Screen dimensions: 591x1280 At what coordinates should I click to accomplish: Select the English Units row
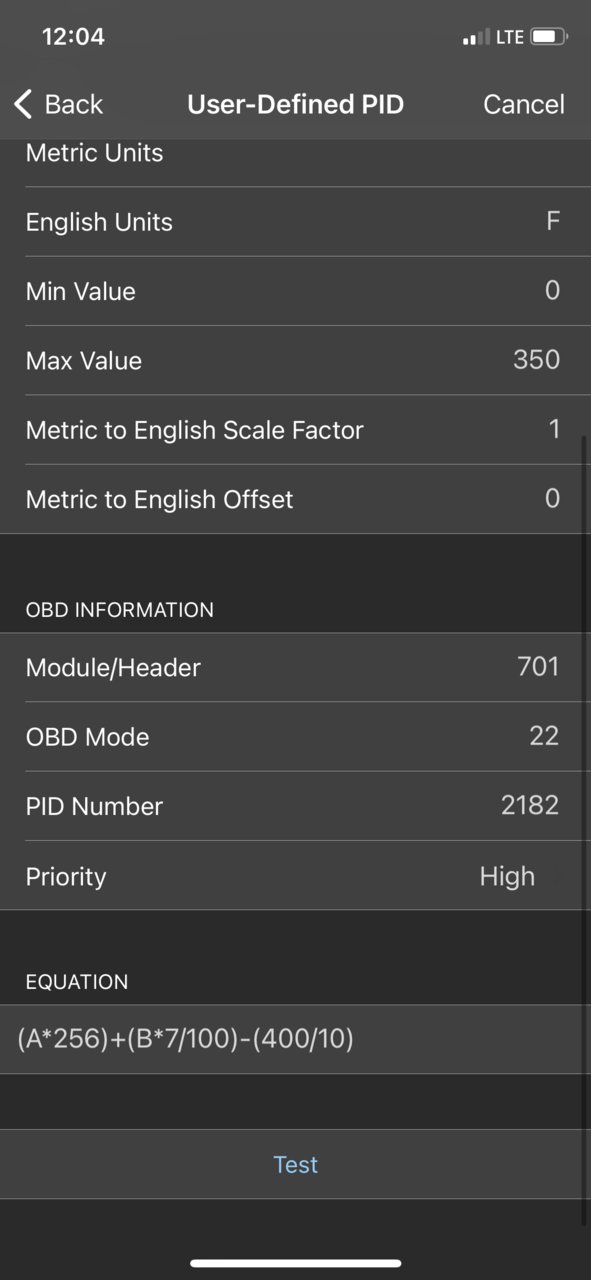[x=295, y=222]
